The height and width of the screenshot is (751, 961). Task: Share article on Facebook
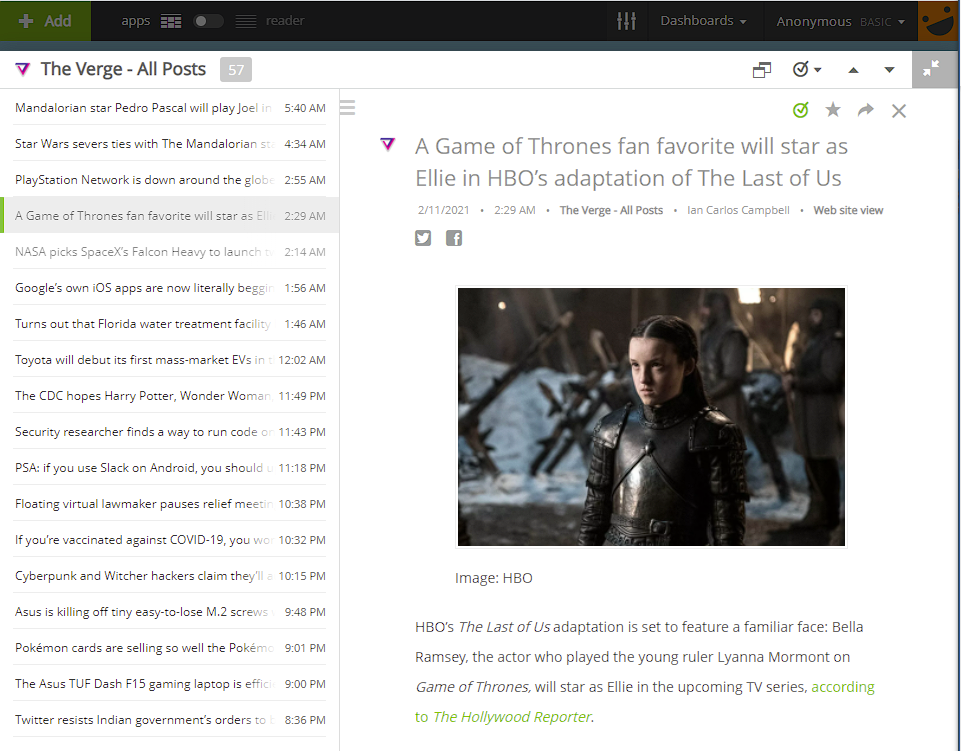[x=454, y=238]
